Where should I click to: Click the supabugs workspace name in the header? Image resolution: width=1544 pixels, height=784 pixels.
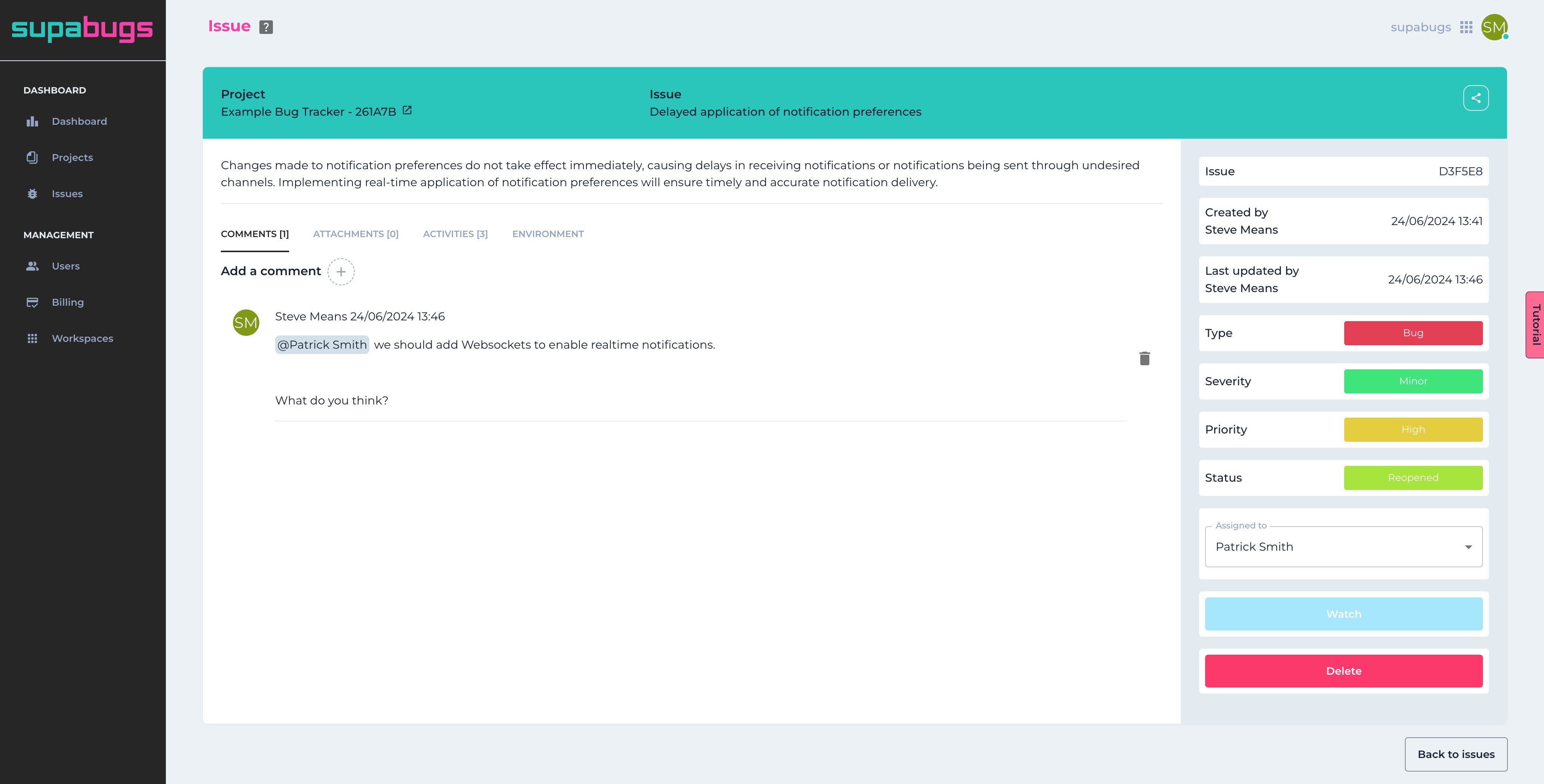click(x=1420, y=28)
